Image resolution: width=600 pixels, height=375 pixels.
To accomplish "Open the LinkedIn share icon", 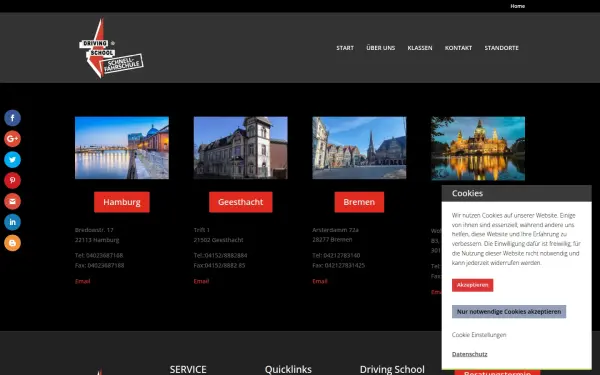I will tap(12, 222).
